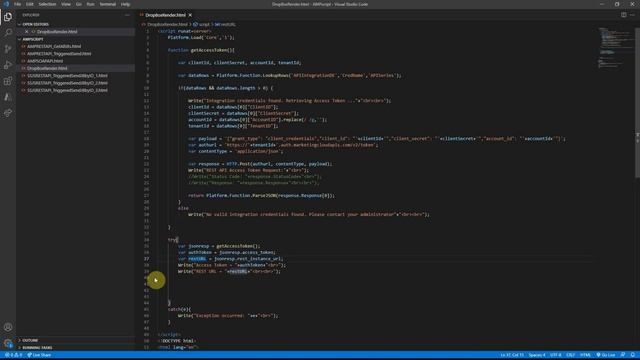Open the Source Control view
Viewport: 640px width, 360px height.
click(8, 49)
